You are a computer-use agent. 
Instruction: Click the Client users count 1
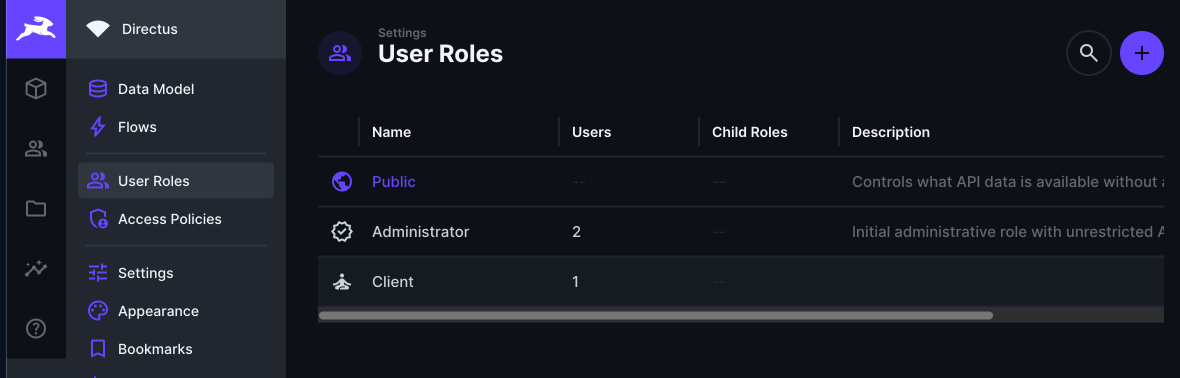(x=576, y=282)
